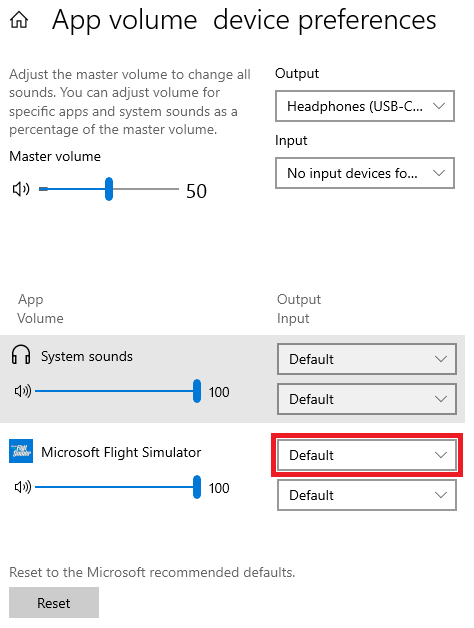Mute Microsoft Flight Simulator speaker icon
Viewport: 474px width, 628px height.
[22, 487]
